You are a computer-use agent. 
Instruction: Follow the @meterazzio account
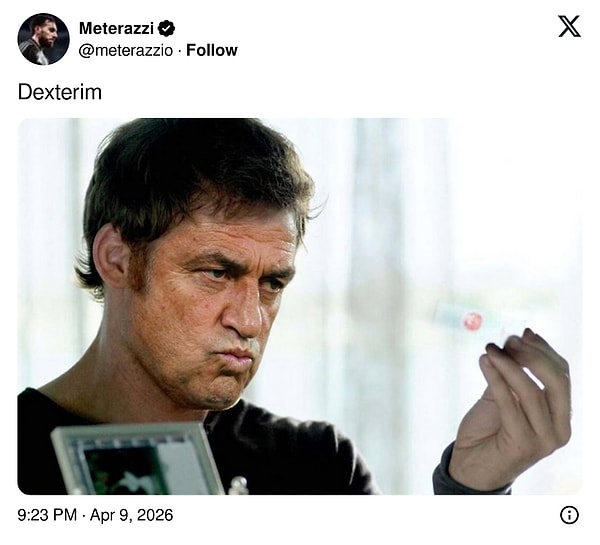point(212,50)
